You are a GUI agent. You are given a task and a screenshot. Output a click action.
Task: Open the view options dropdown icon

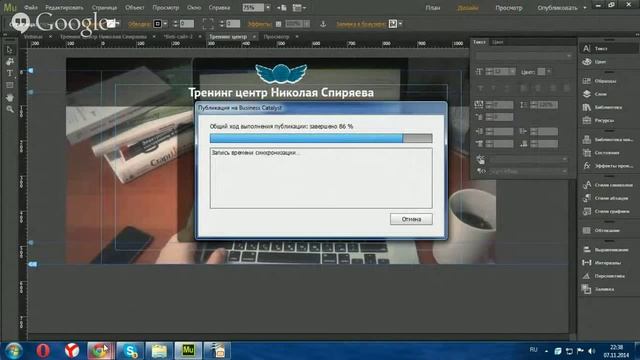click(x=299, y=7)
